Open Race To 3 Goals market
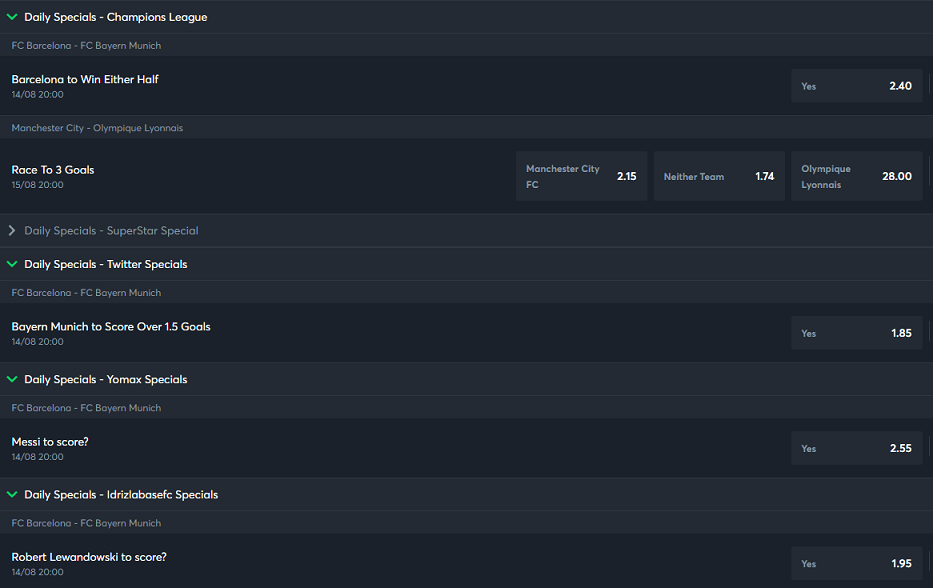The height and width of the screenshot is (588, 933). pyautogui.click(x=53, y=170)
